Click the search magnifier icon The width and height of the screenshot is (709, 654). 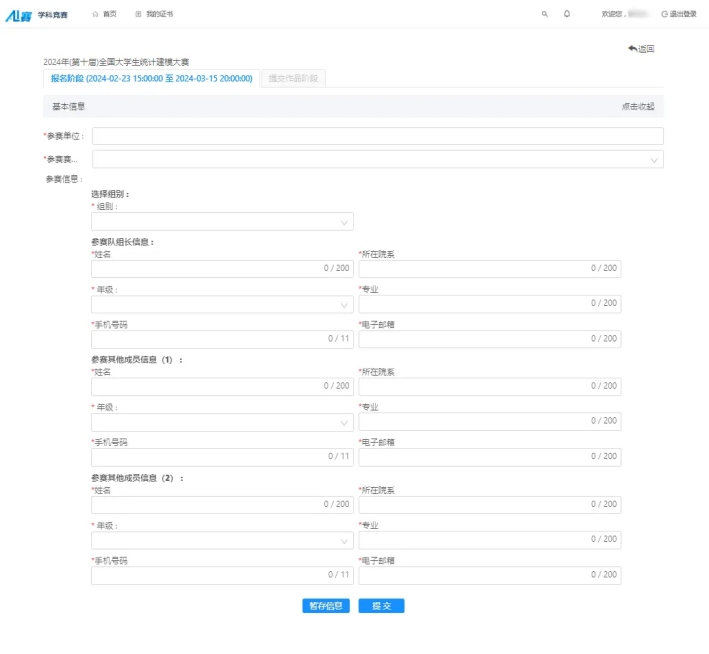[545, 14]
